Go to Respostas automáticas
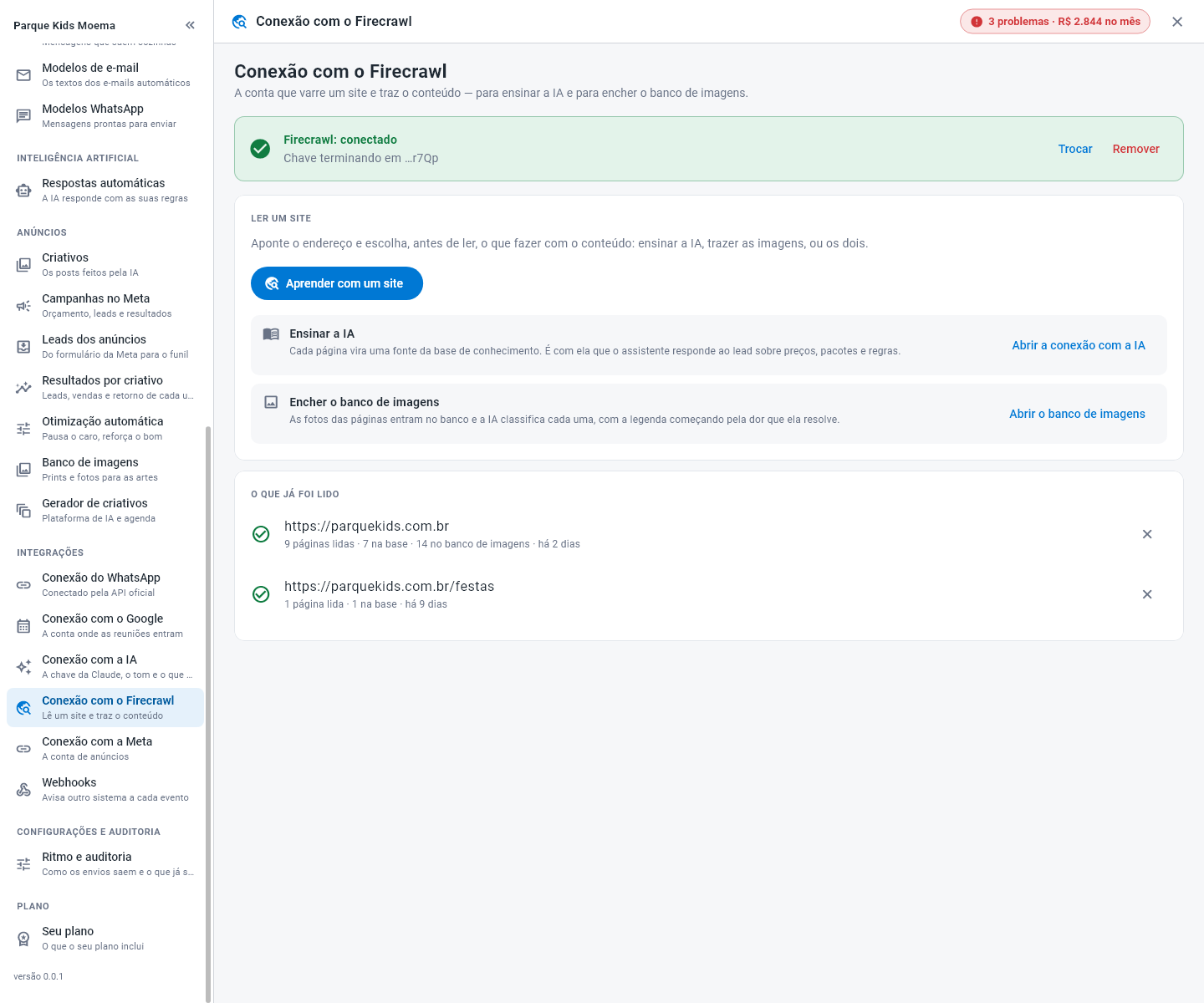This screenshot has height=1003, width=1204. pyautogui.click(x=105, y=191)
